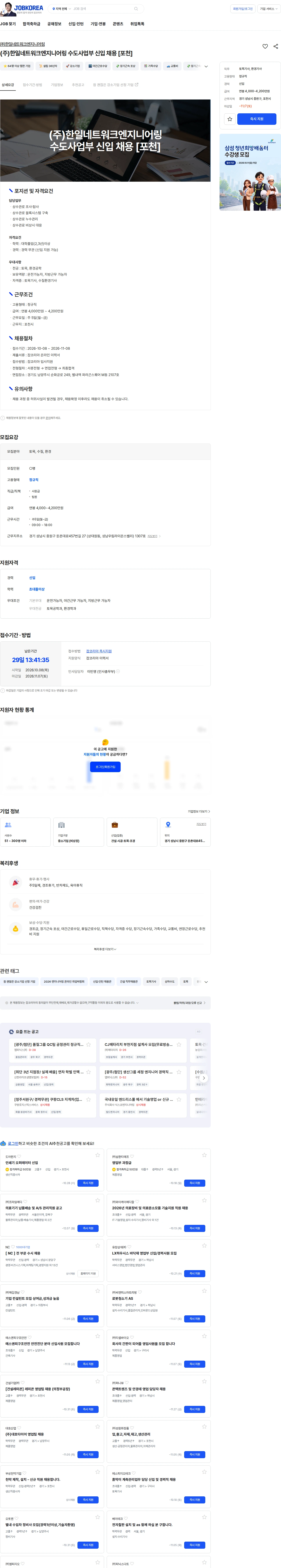281x1568 pixels.
Task: Click the map pin icon in 위치 card
Action: 168,825
